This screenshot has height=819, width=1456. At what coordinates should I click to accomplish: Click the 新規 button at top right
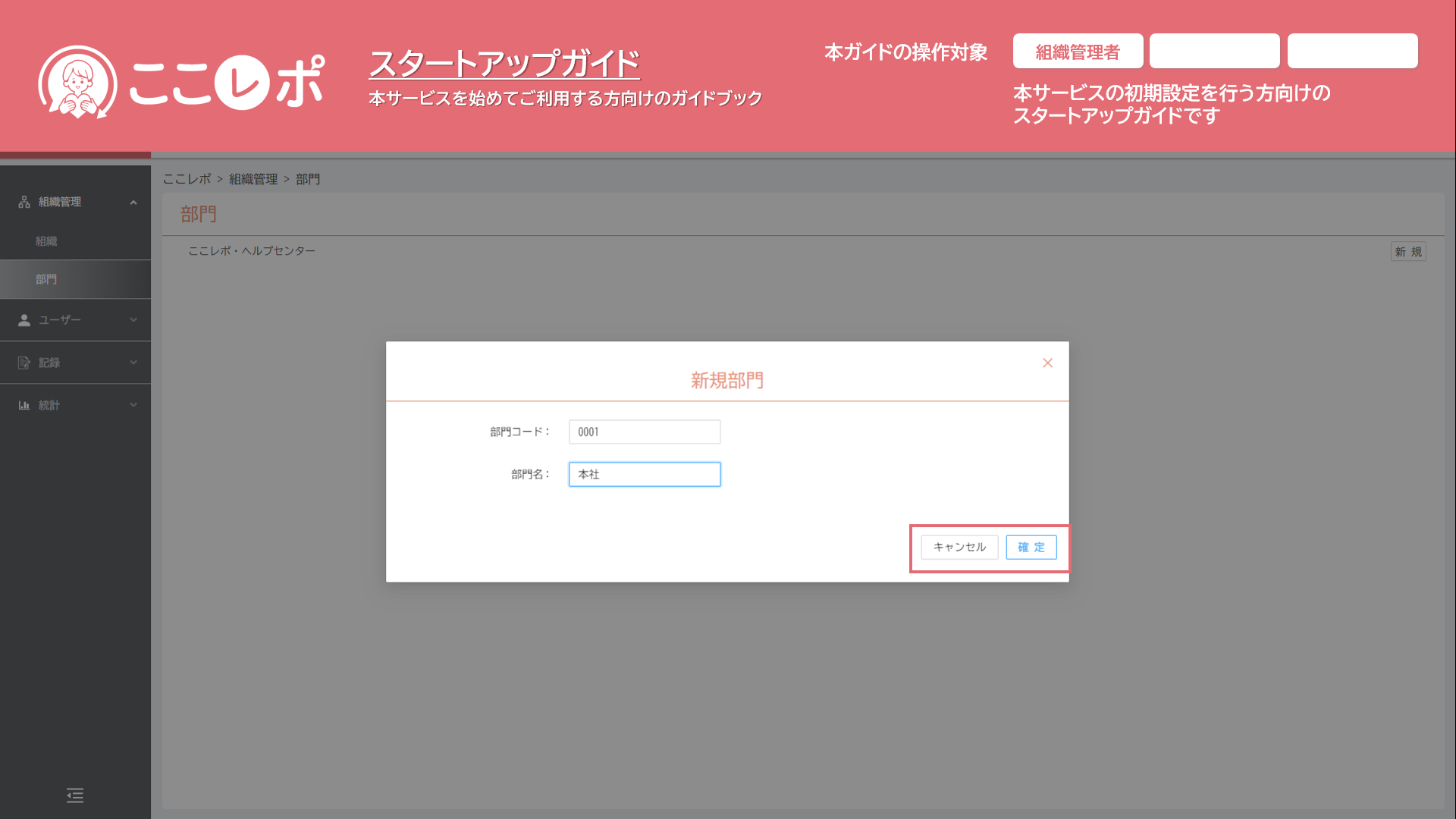click(x=1408, y=252)
